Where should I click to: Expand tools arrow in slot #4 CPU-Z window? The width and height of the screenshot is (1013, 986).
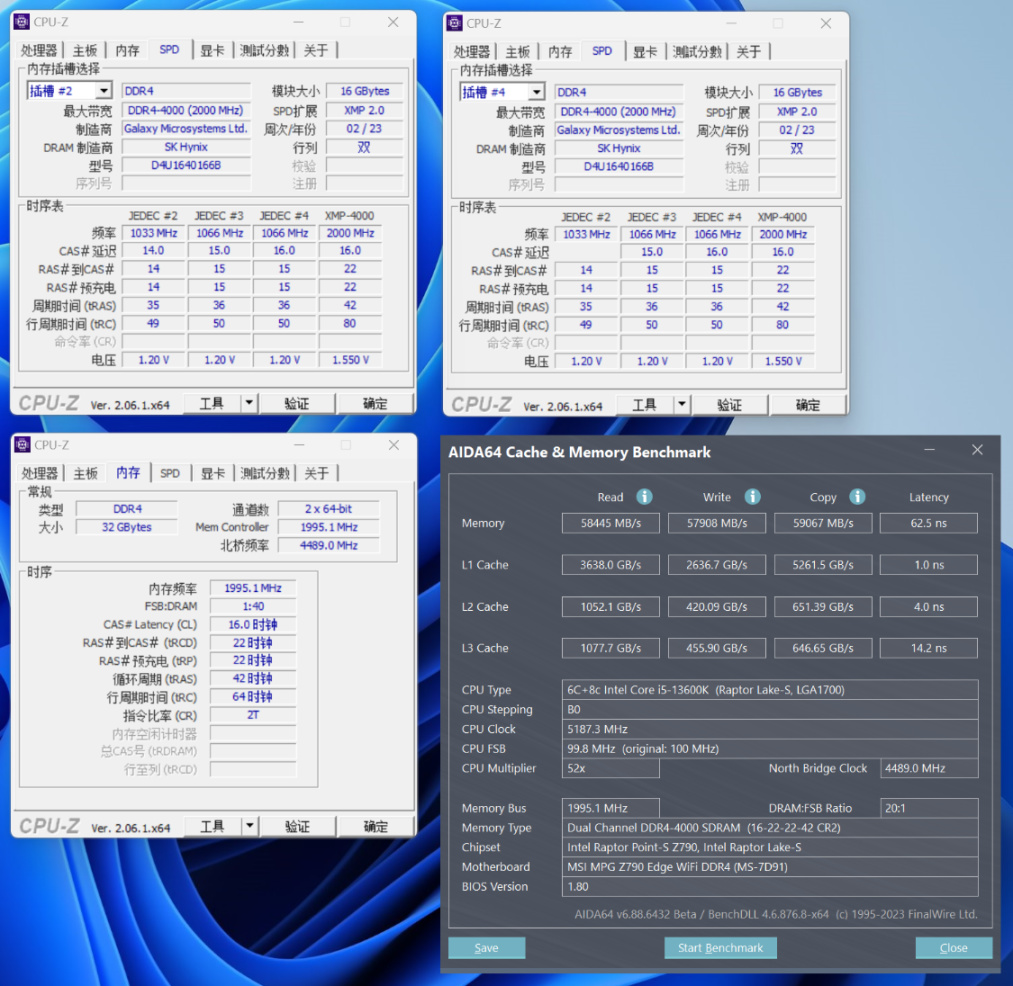tap(682, 404)
